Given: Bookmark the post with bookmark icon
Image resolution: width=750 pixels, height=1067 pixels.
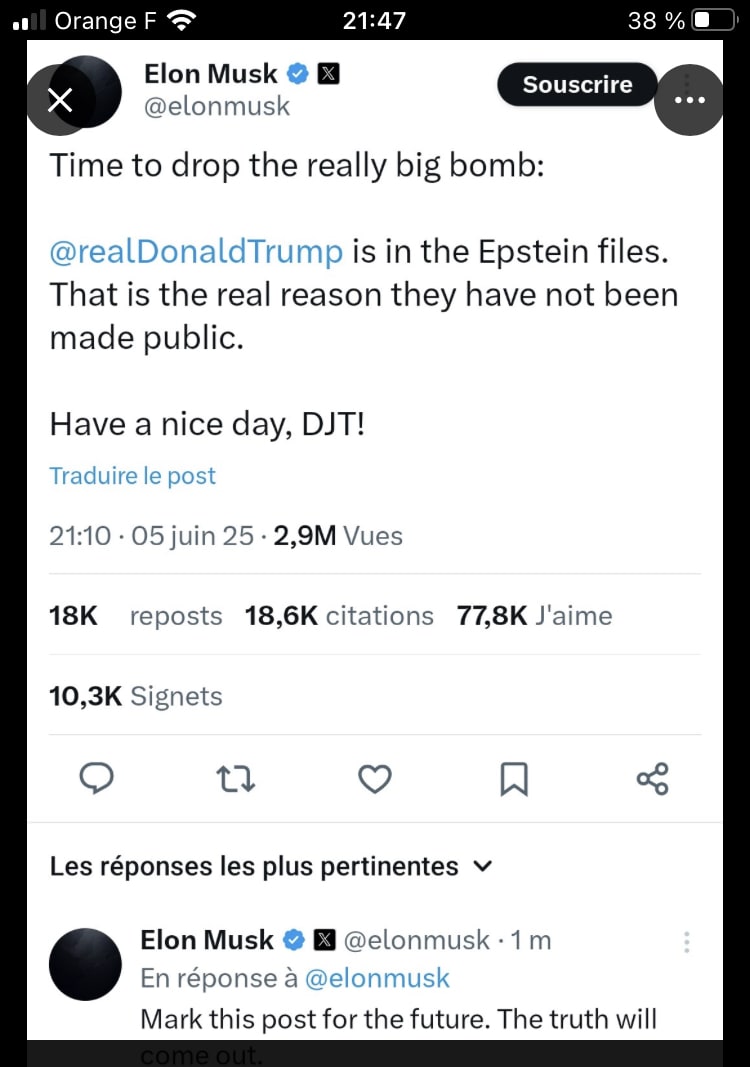Looking at the screenshot, I should click(514, 778).
